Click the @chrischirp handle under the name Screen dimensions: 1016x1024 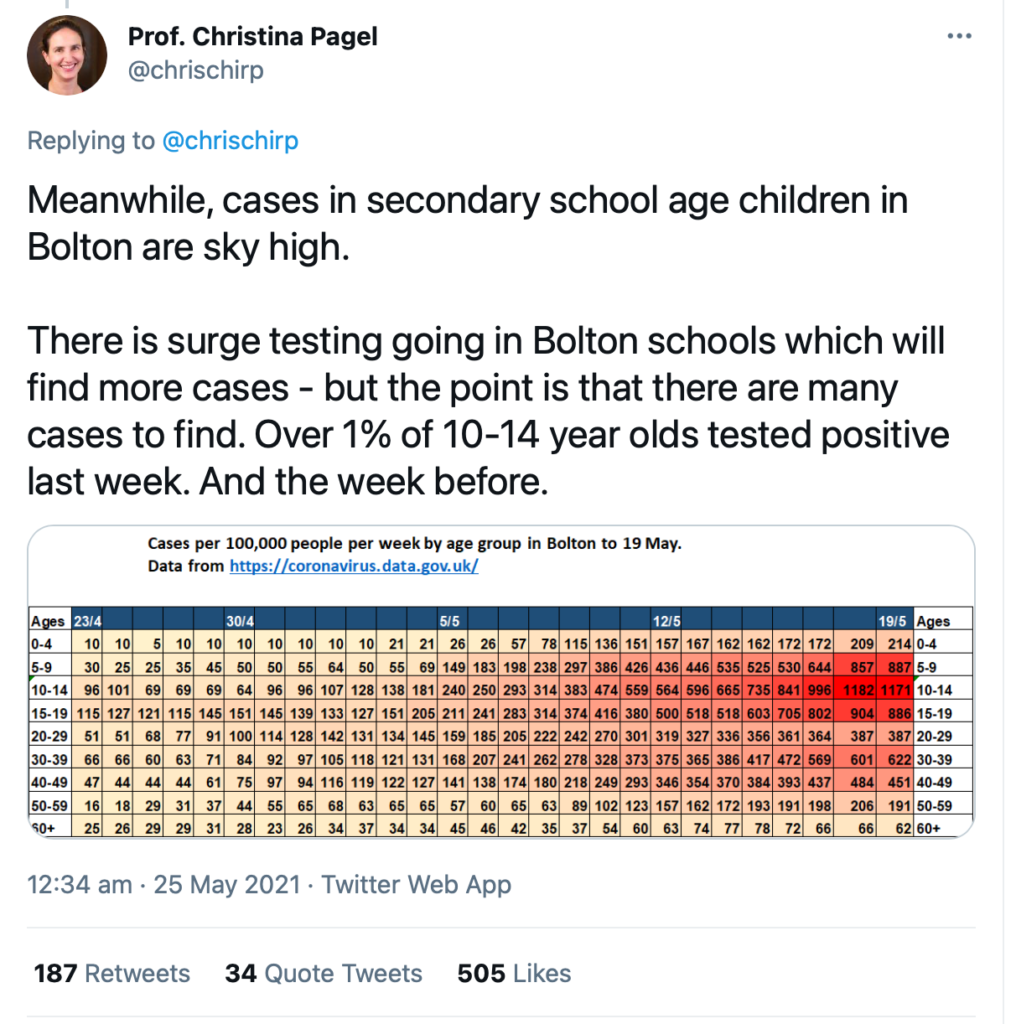click(x=195, y=70)
